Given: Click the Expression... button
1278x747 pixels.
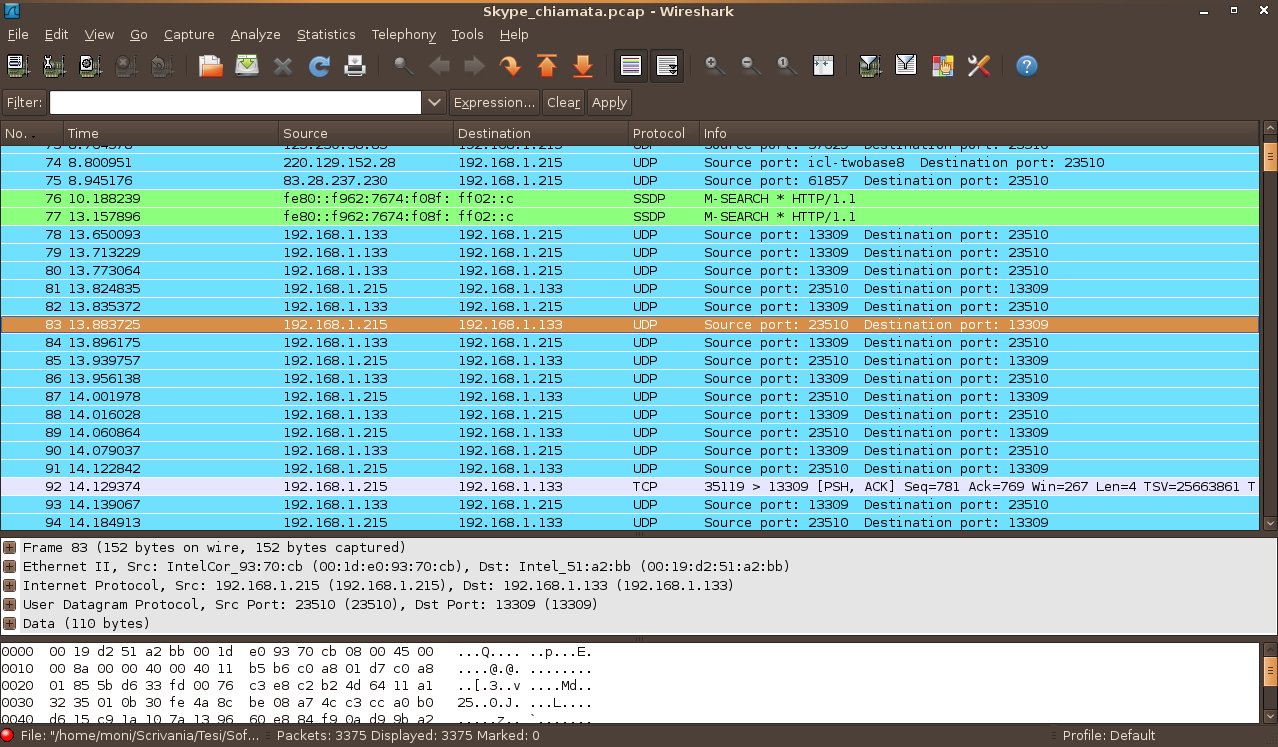Looking at the screenshot, I should (494, 102).
